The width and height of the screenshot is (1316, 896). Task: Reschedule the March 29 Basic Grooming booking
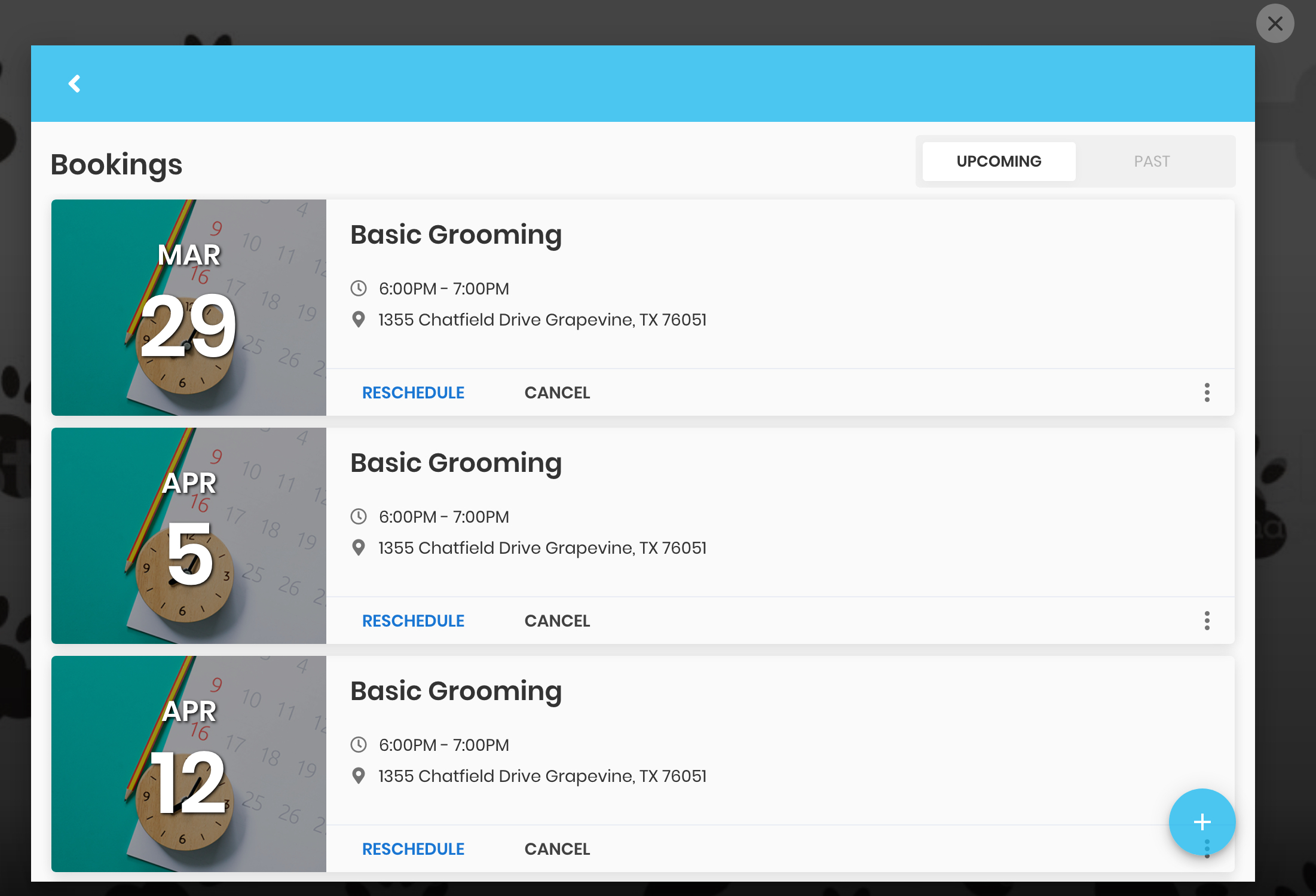click(x=413, y=392)
